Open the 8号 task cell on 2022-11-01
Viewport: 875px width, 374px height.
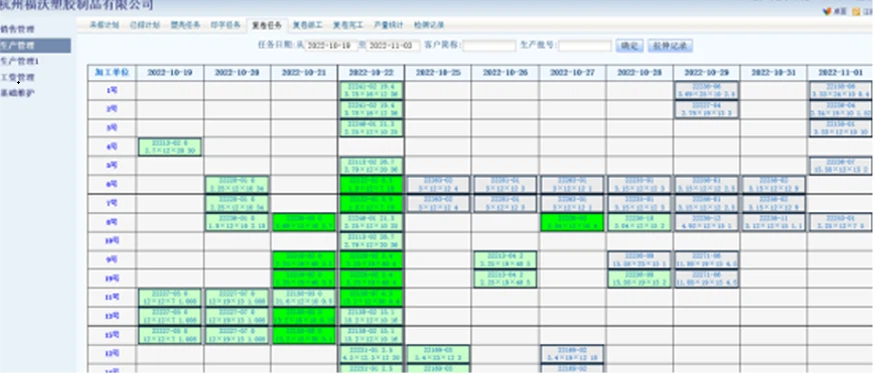point(840,222)
